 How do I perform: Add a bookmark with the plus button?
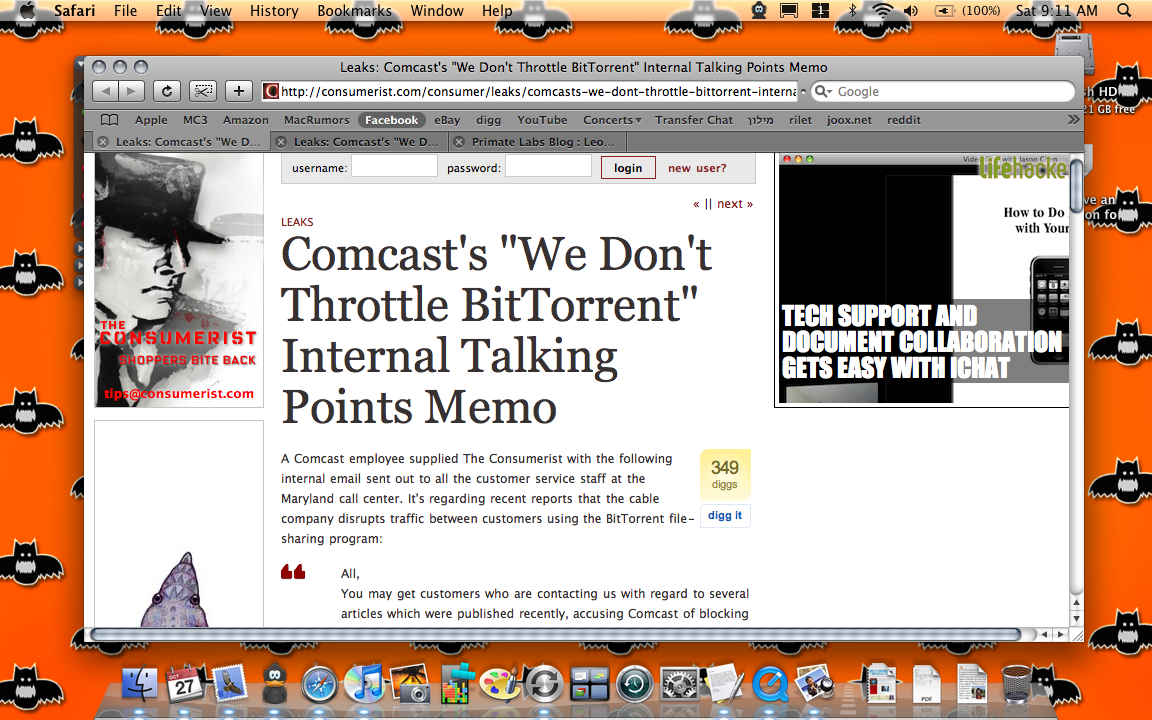(x=239, y=91)
